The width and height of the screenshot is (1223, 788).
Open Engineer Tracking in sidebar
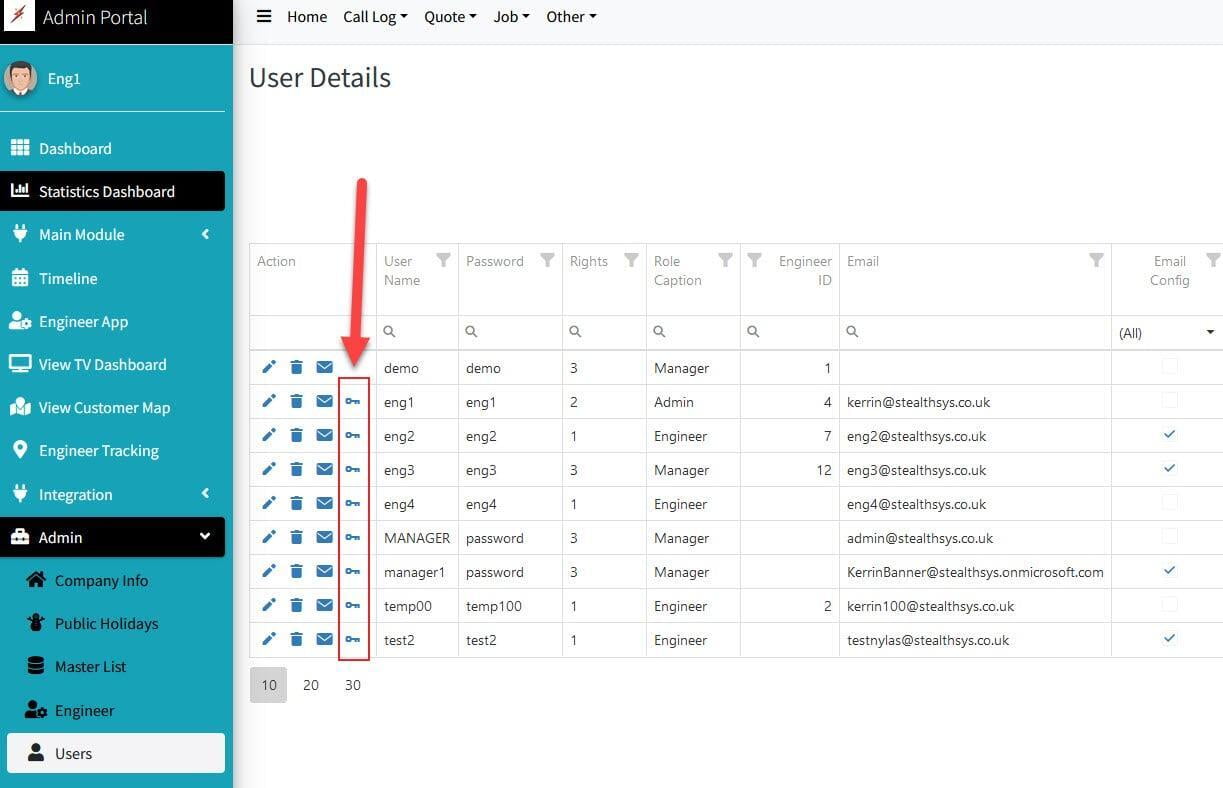98,451
